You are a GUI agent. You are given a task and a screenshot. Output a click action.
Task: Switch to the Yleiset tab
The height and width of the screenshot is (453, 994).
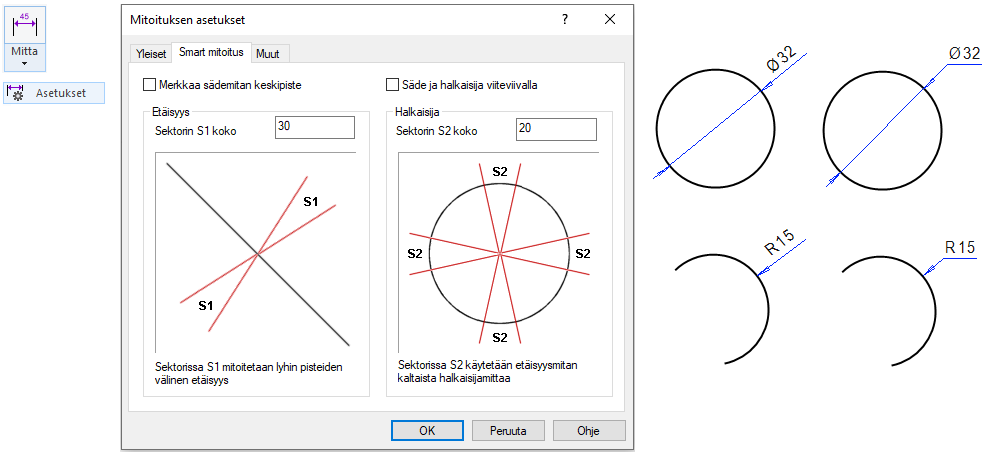point(150,54)
